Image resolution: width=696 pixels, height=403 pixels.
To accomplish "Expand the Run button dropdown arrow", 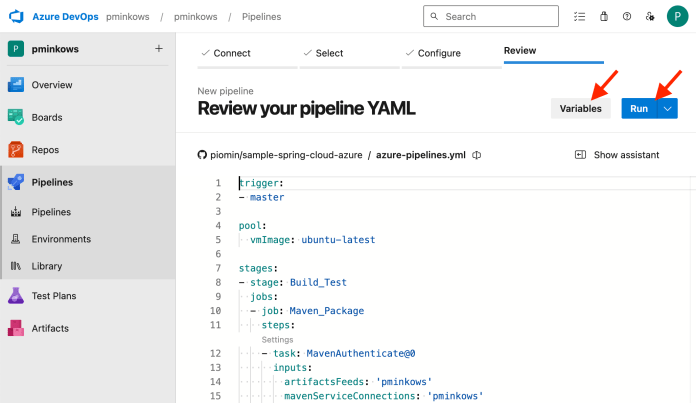I will click(668, 108).
